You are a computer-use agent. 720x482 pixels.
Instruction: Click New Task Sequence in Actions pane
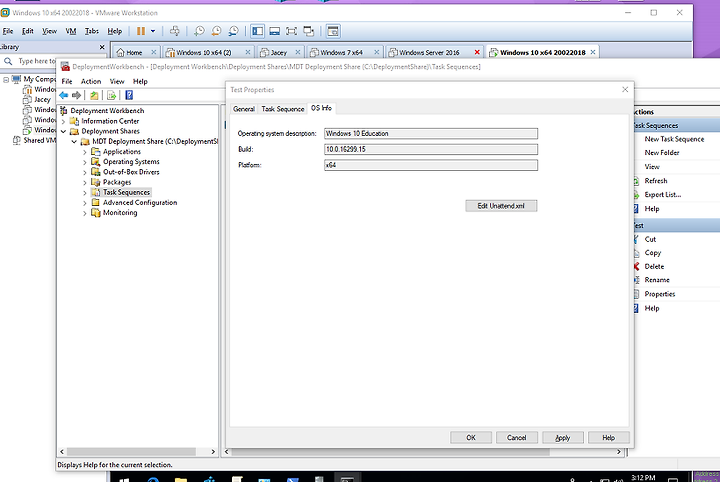(674, 139)
